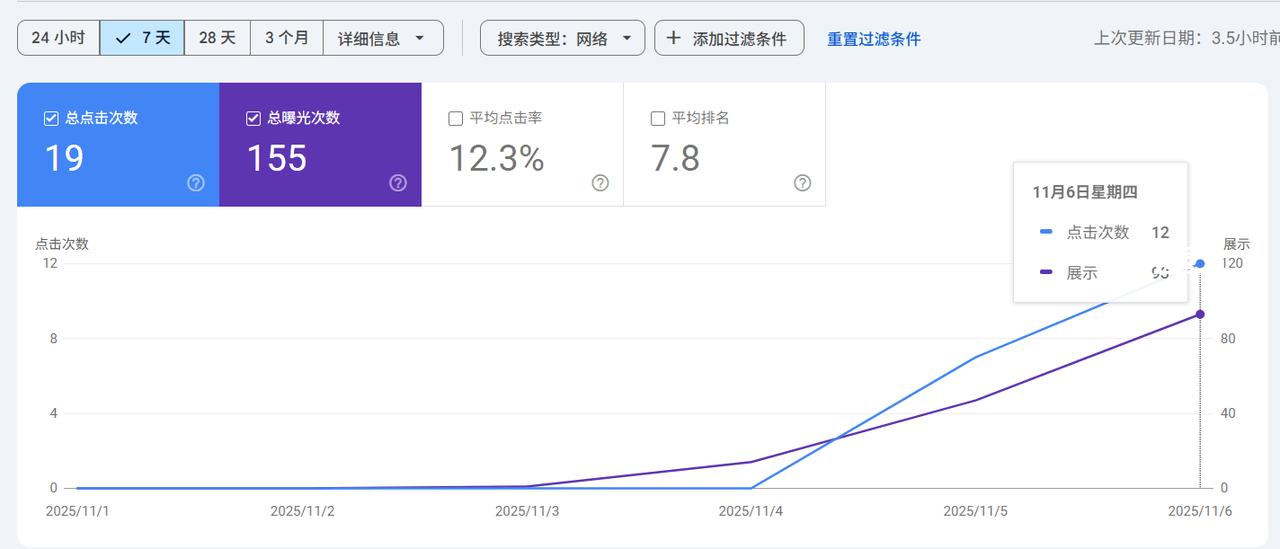1280x549 pixels.
Task: Click the plus icon in 添加过滤条件
Action: [x=674, y=39]
